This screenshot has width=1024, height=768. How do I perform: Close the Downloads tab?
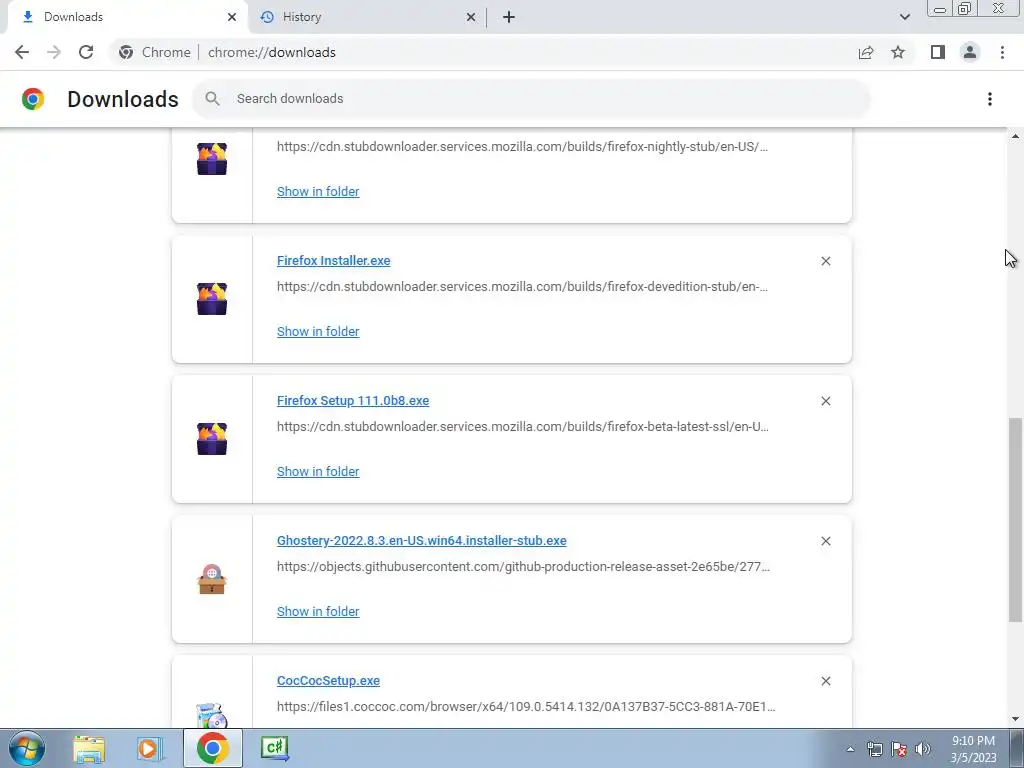[x=232, y=17]
